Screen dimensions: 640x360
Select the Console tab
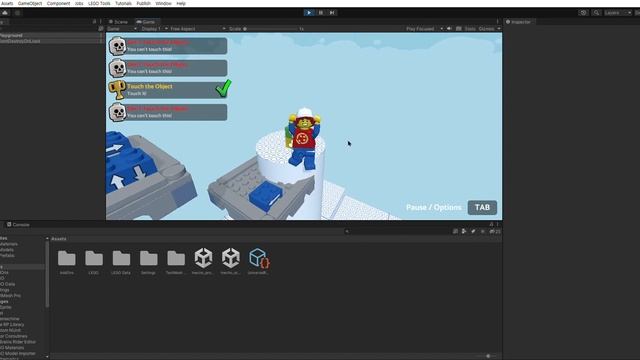(18, 224)
